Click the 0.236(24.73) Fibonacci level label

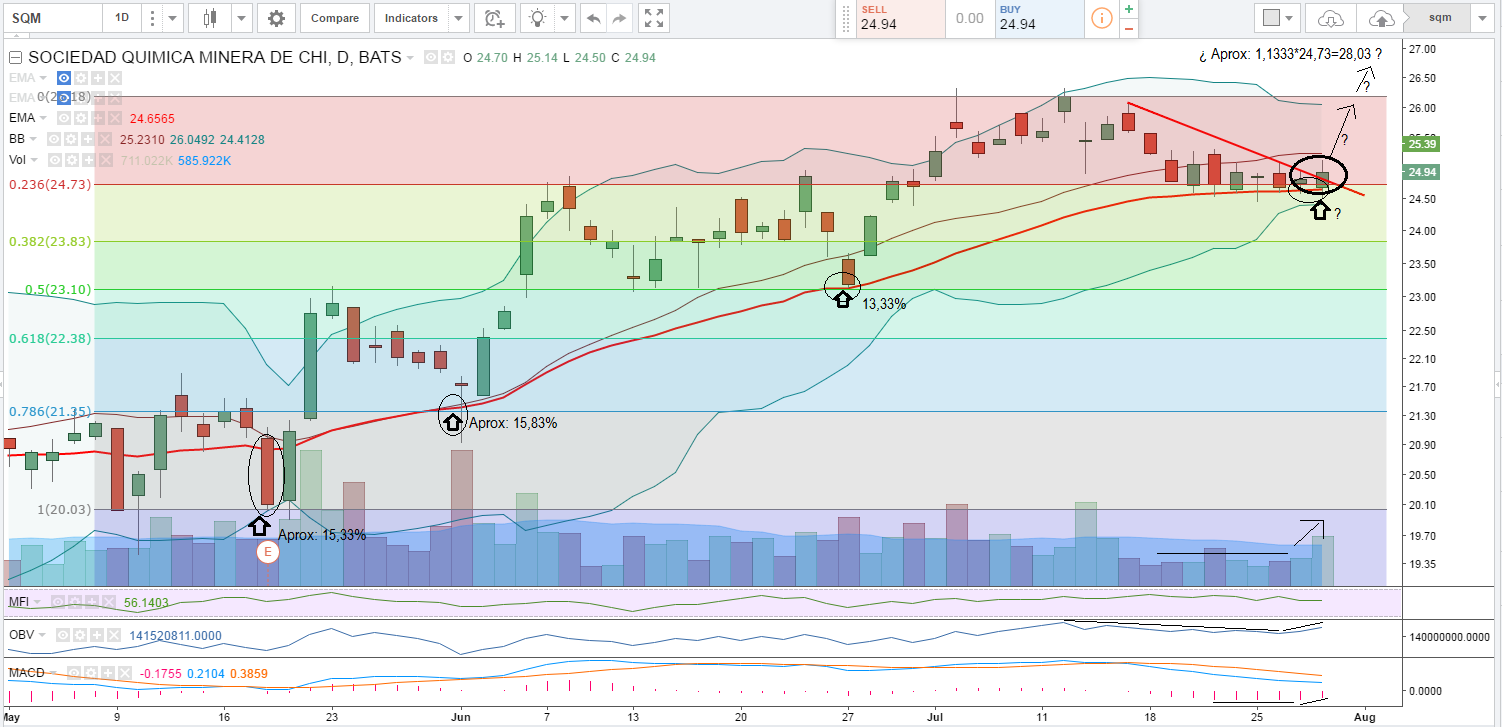coord(50,184)
